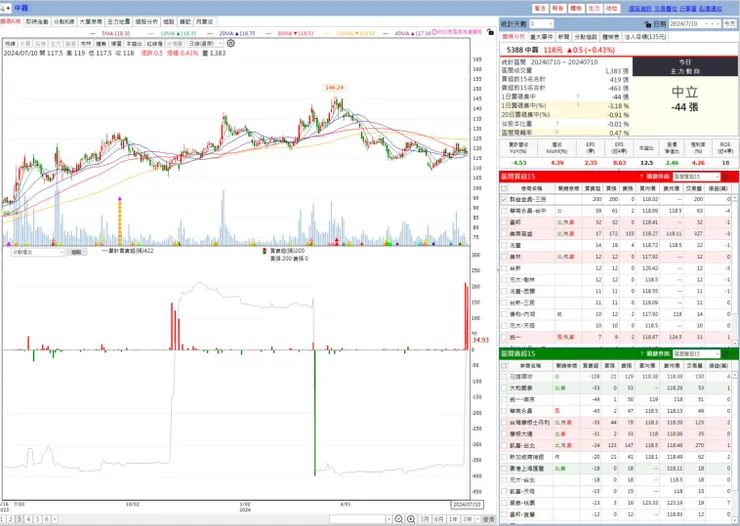The image size is (740, 526).
Task: Toggle the 5MA legend line
Action: click(x=109, y=33)
